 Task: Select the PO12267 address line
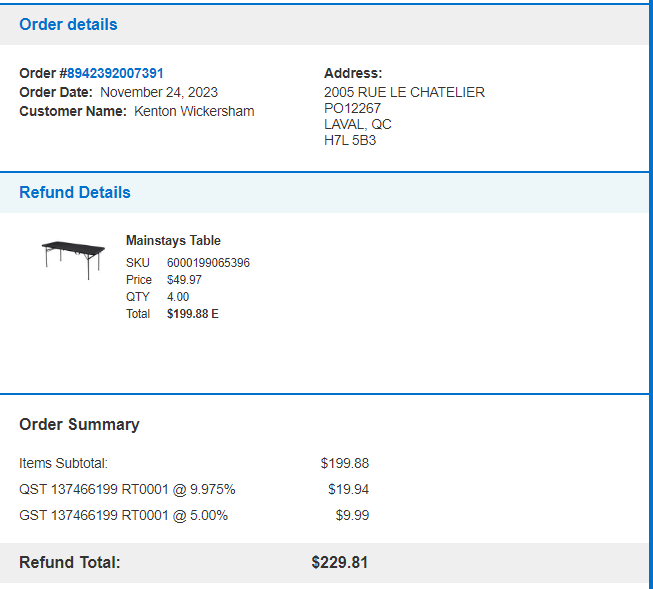pos(352,108)
